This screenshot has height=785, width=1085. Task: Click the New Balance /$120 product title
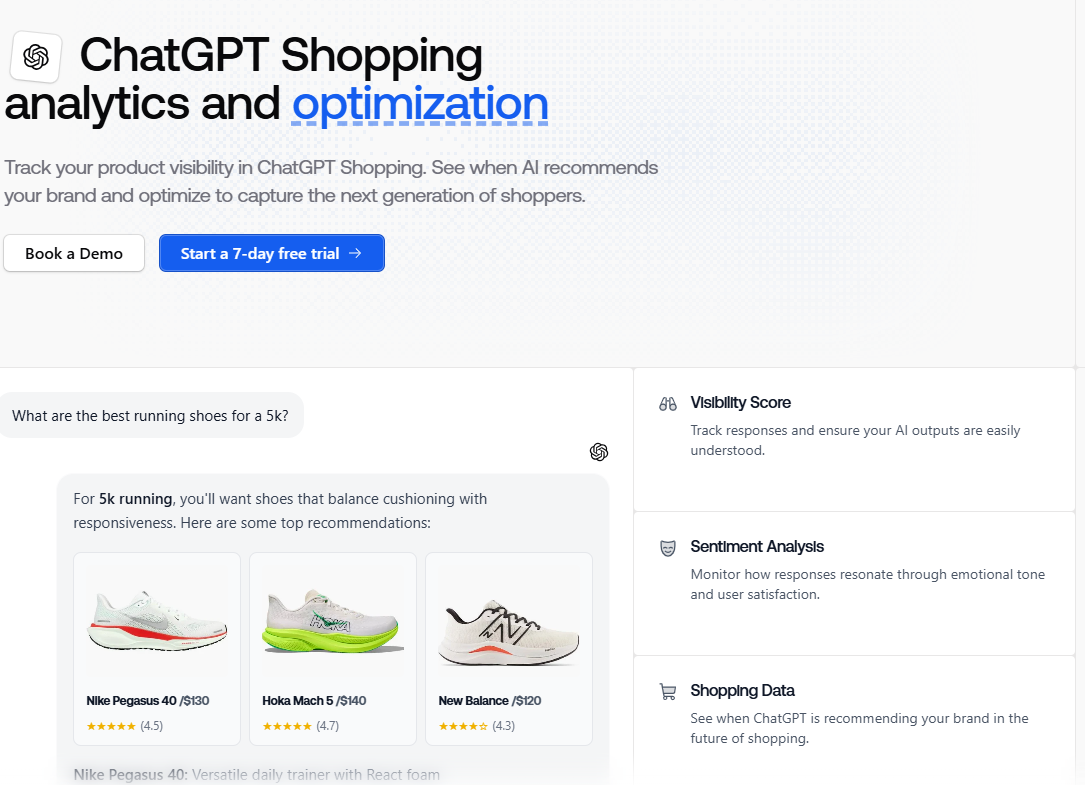coord(490,701)
